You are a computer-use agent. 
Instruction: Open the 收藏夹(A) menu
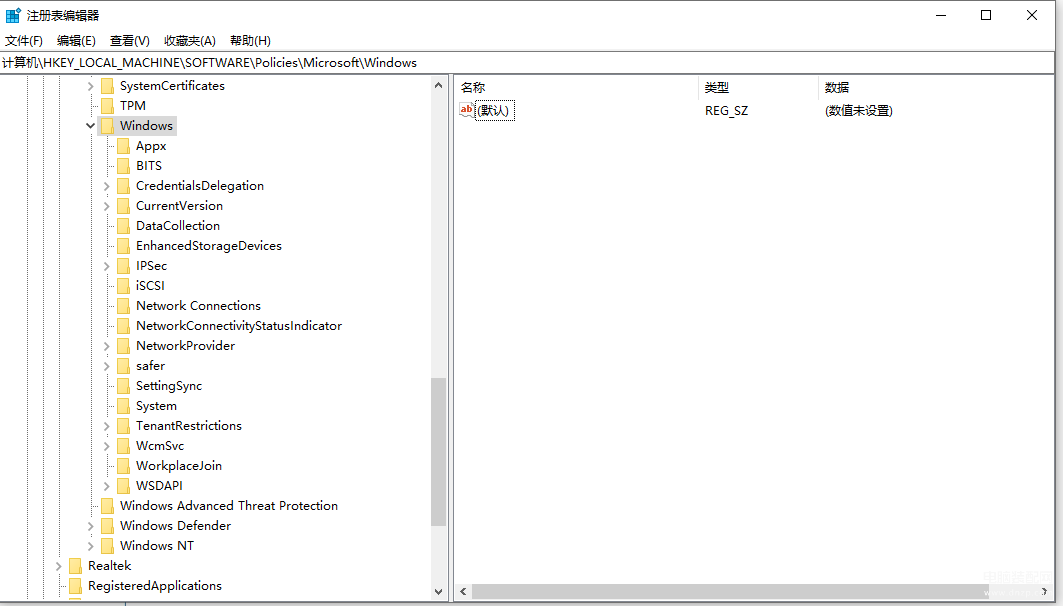[190, 41]
